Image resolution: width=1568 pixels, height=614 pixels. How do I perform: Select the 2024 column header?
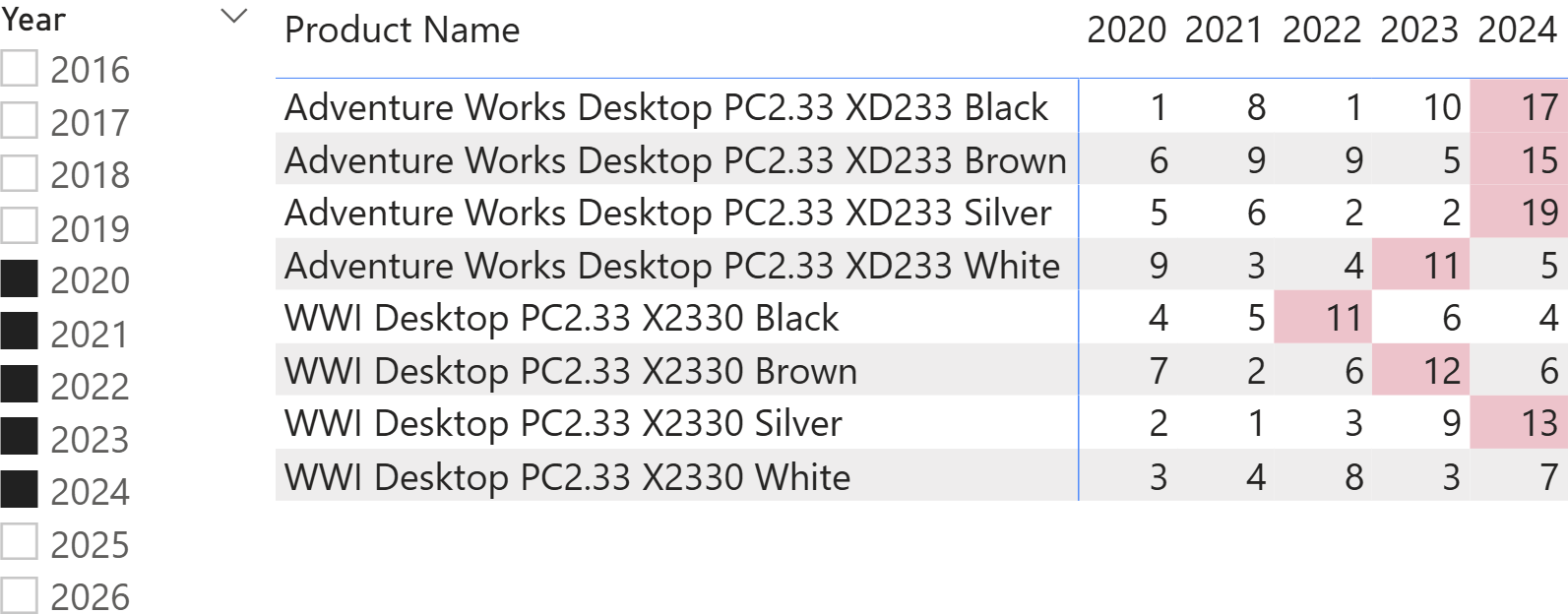tap(1517, 31)
